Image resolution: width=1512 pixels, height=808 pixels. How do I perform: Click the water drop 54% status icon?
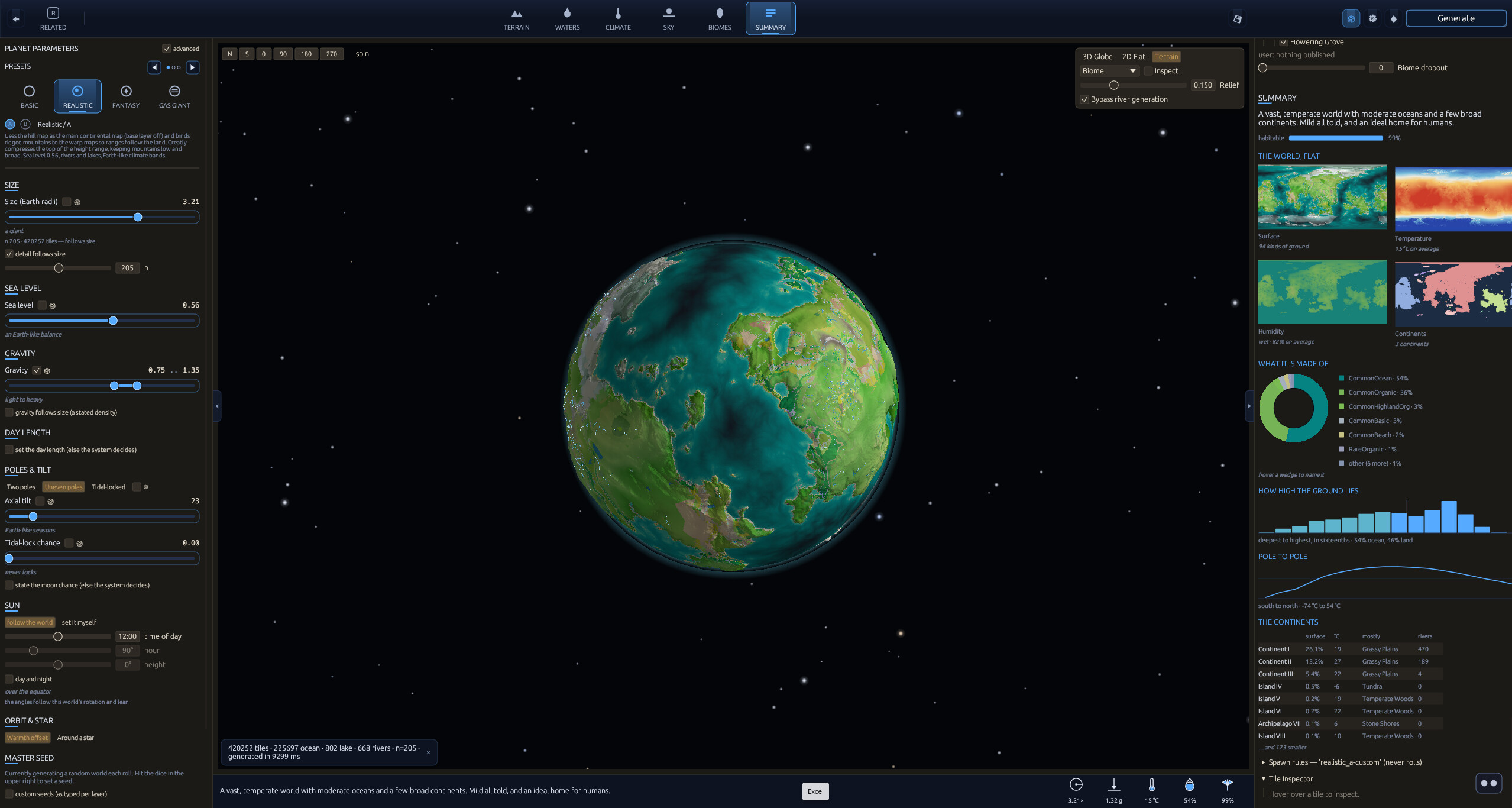1189,785
